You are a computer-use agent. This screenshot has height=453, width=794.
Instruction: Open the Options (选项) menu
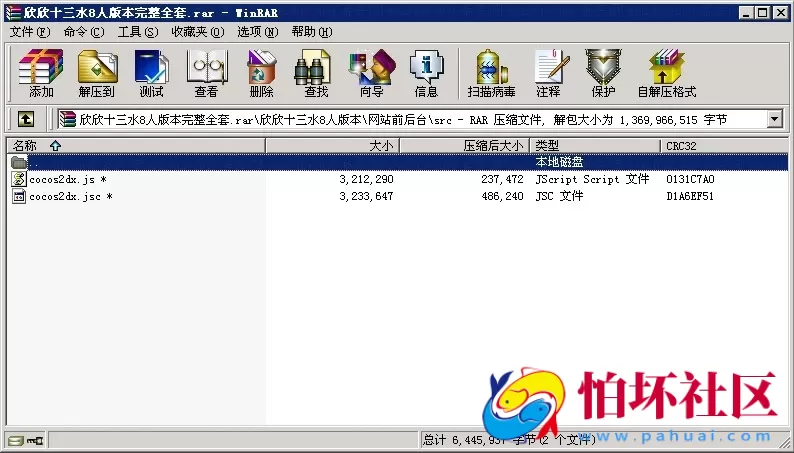pos(258,32)
